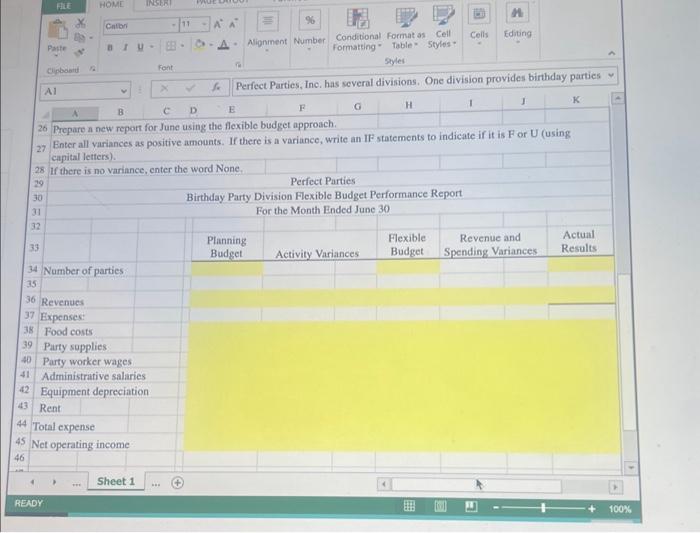700x533 pixels.
Task: Click the Enter checkmark formula bar icon
Action: (x=190, y=87)
